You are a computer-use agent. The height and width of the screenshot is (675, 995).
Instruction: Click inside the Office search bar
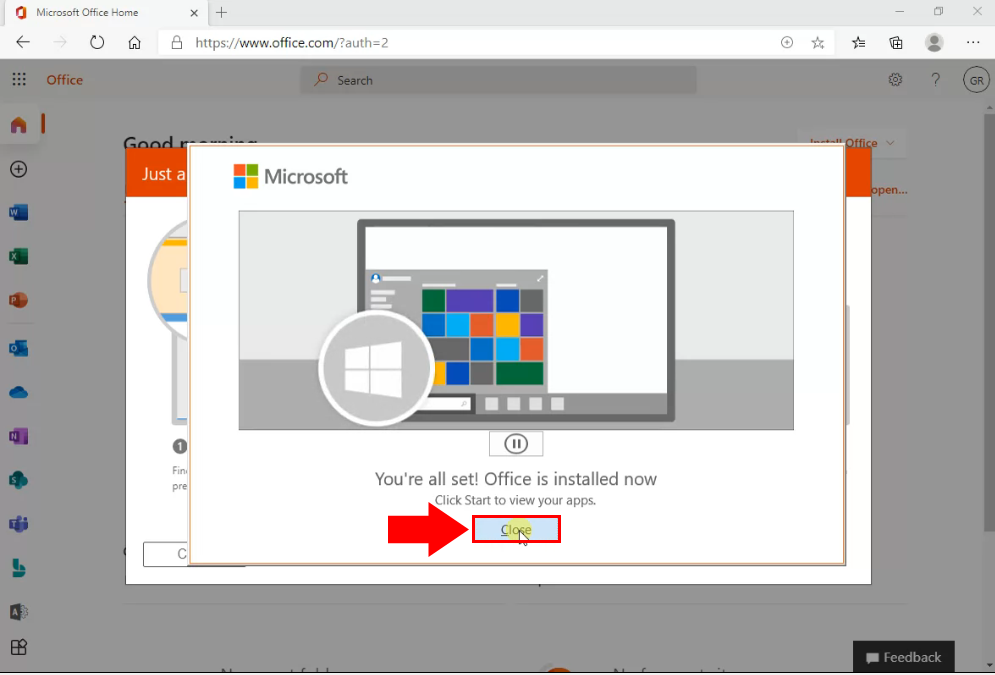click(x=500, y=79)
